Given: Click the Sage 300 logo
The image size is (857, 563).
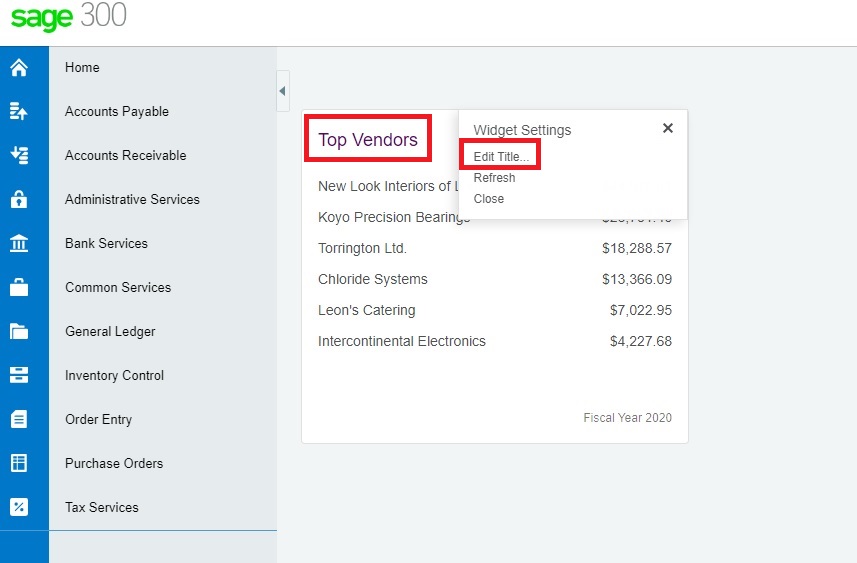Looking at the screenshot, I should [x=69, y=17].
